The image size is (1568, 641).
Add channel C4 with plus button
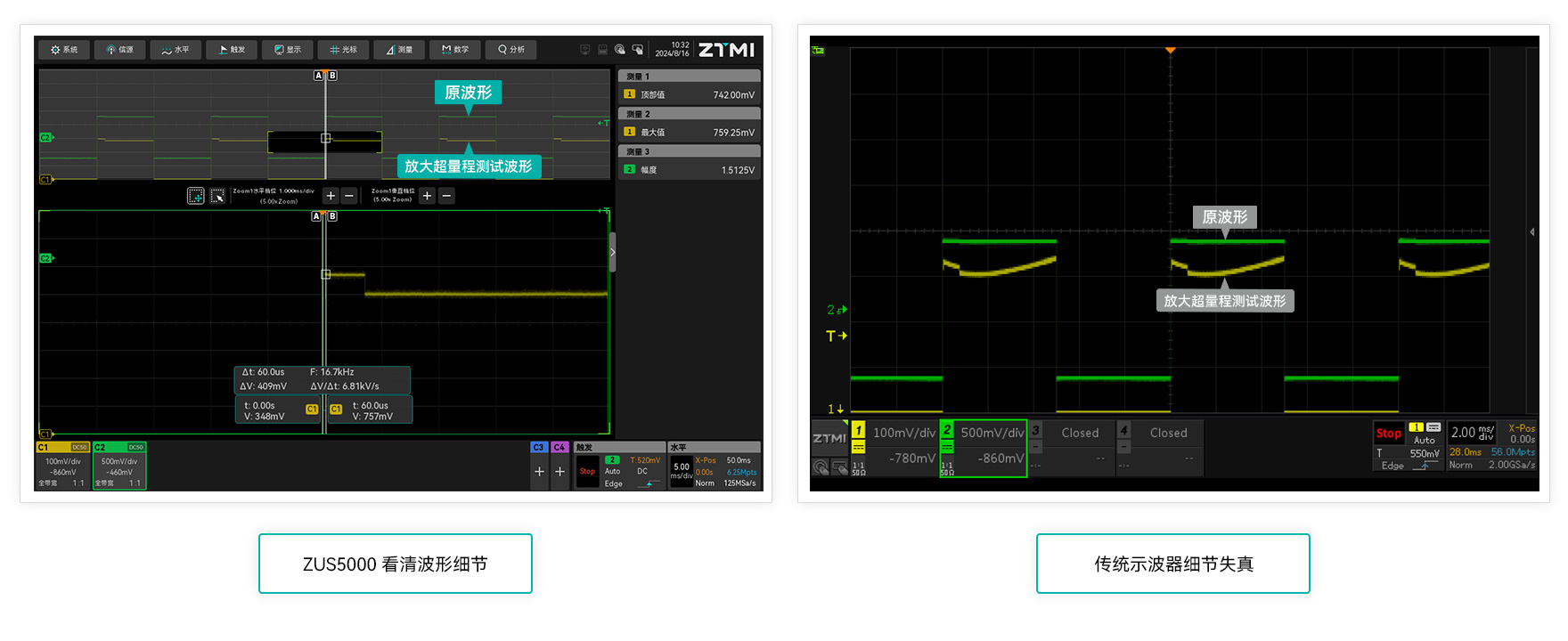pos(559,472)
